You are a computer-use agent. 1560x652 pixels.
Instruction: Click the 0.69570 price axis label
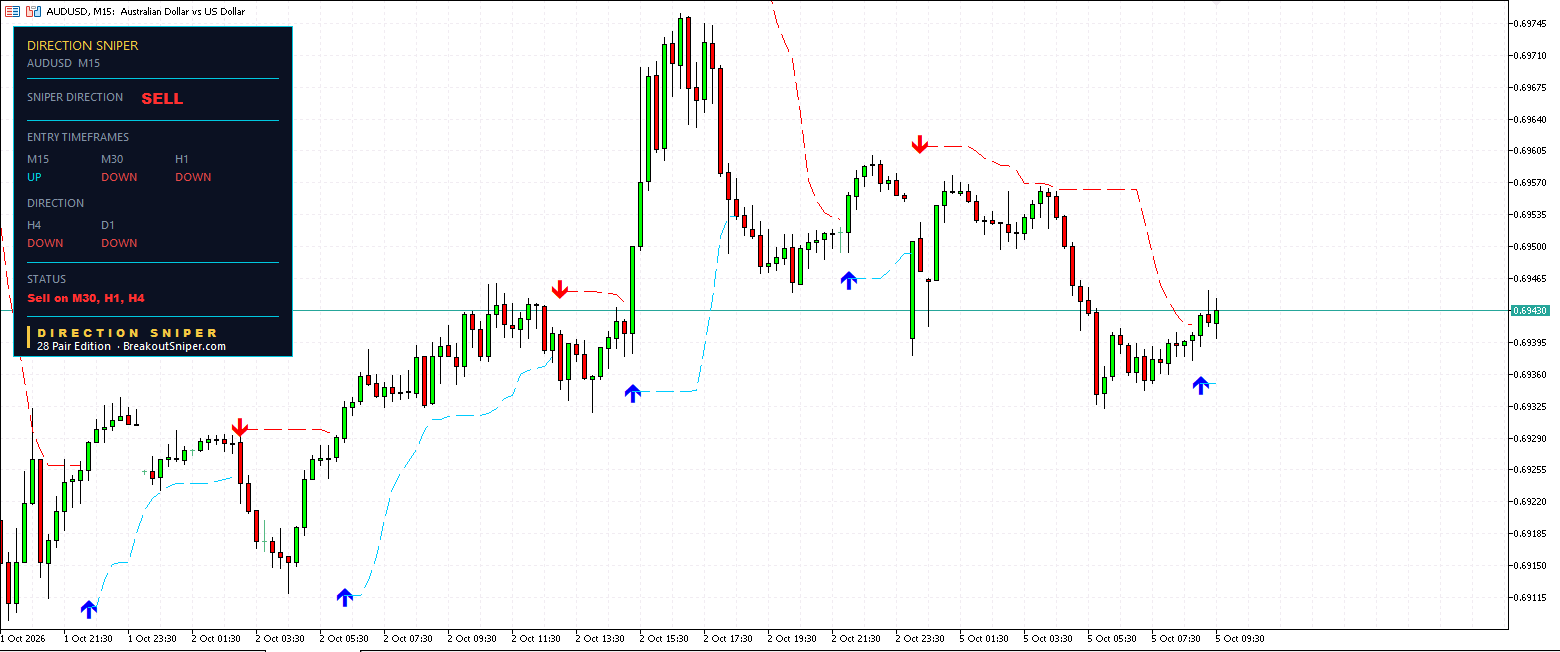[x=1532, y=183]
